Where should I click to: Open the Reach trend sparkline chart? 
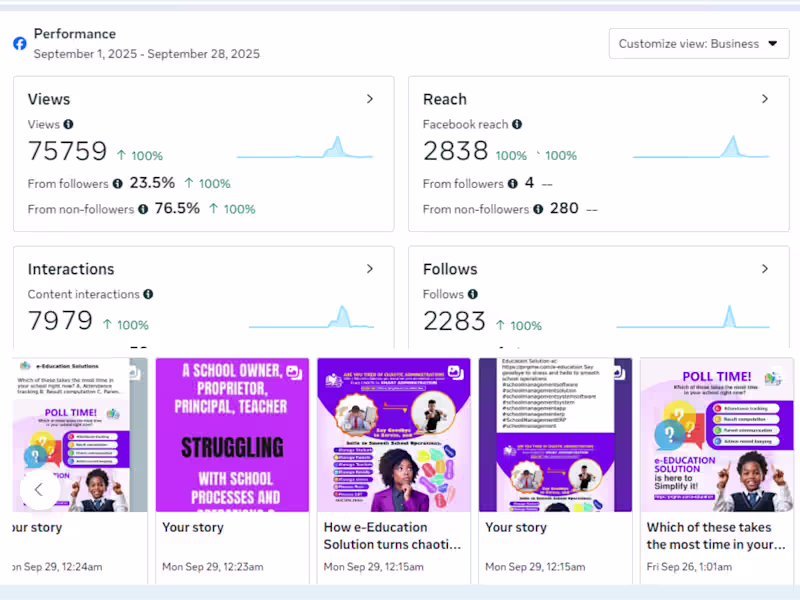coord(701,147)
